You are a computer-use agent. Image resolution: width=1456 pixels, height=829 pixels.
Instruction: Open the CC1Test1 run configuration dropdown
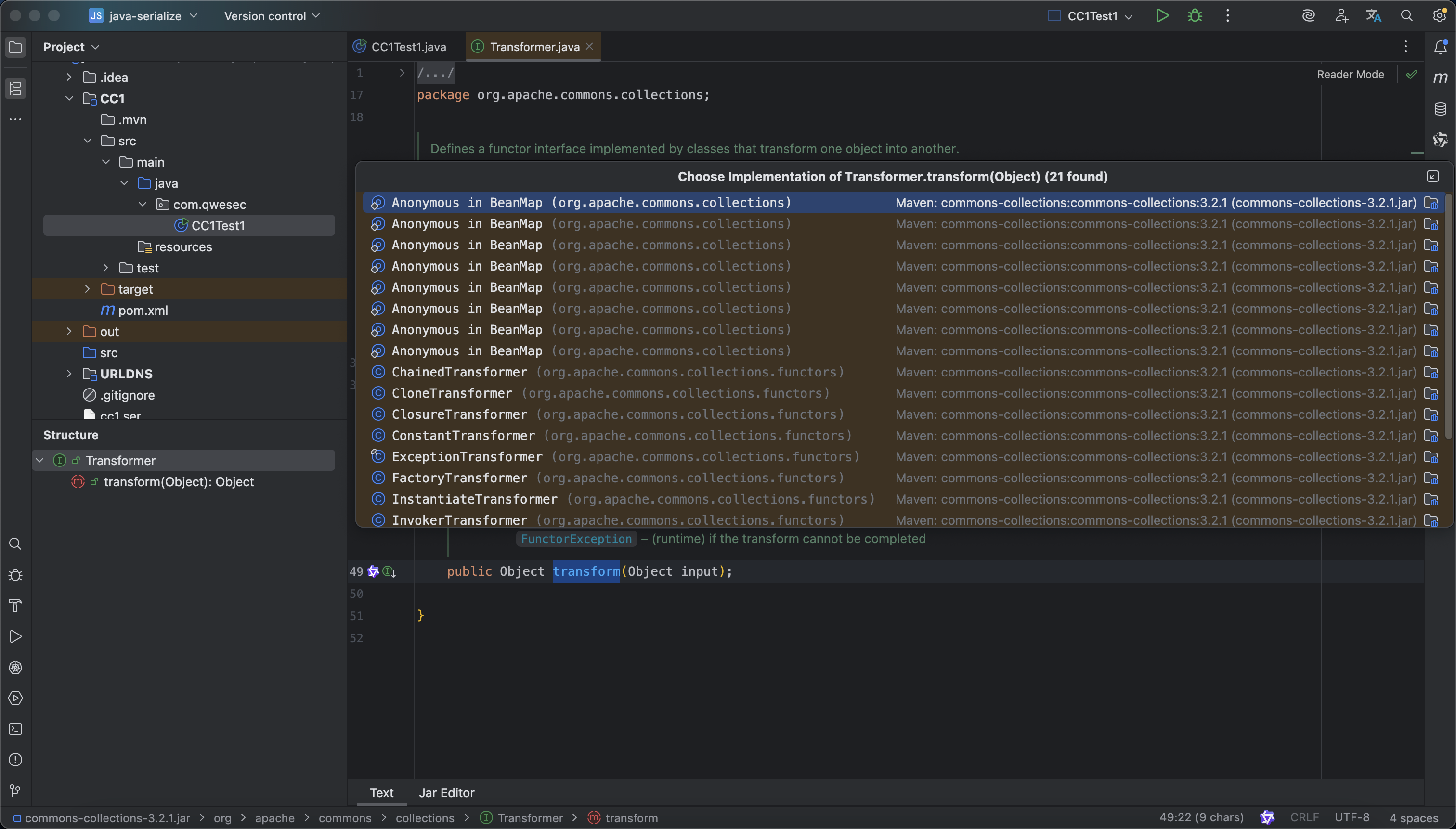tap(1091, 16)
